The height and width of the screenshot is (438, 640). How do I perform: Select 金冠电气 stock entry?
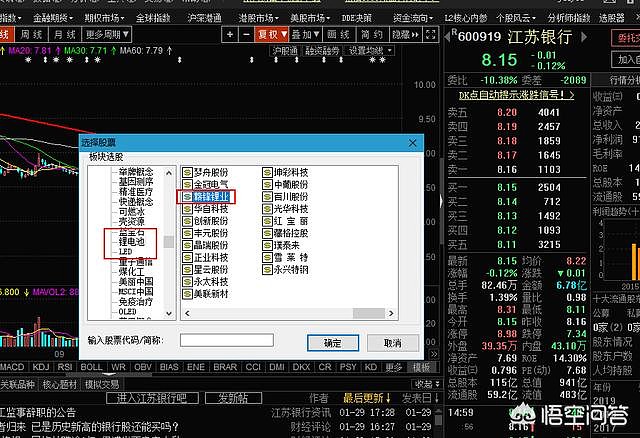coord(205,185)
